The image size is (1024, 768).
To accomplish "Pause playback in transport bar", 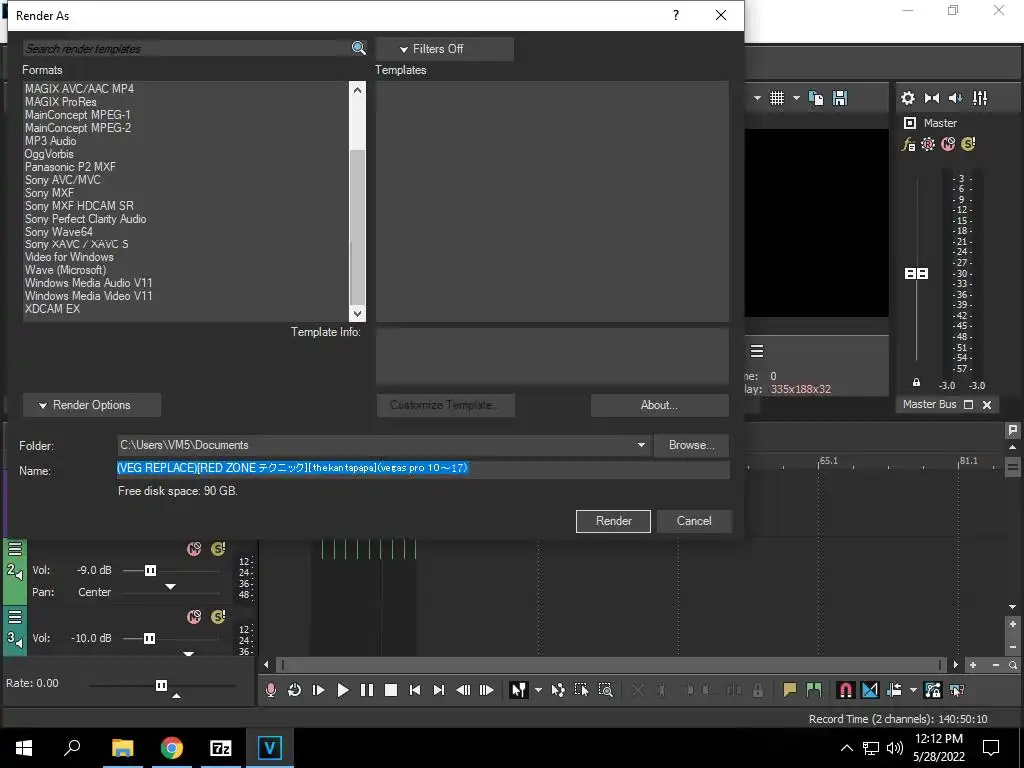I will [x=367, y=690].
